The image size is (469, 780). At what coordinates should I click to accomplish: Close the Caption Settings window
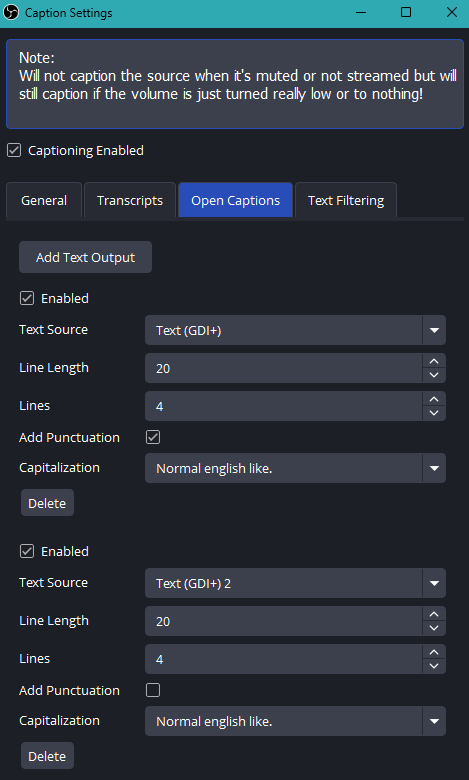click(452, 12)
